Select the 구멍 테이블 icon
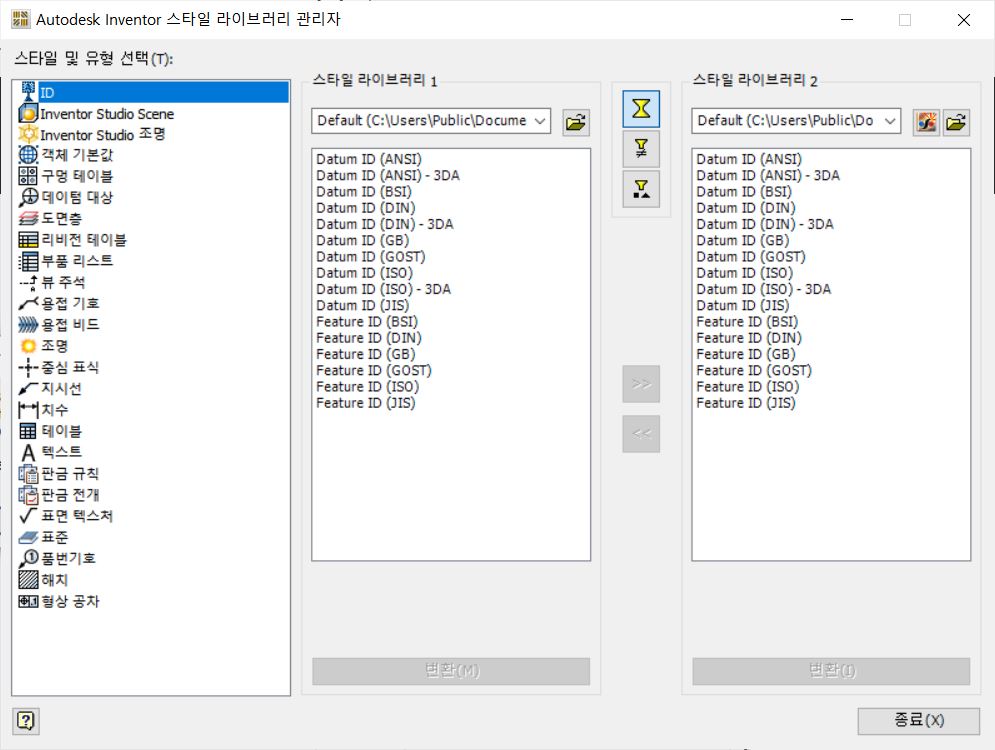 point(29,176)
